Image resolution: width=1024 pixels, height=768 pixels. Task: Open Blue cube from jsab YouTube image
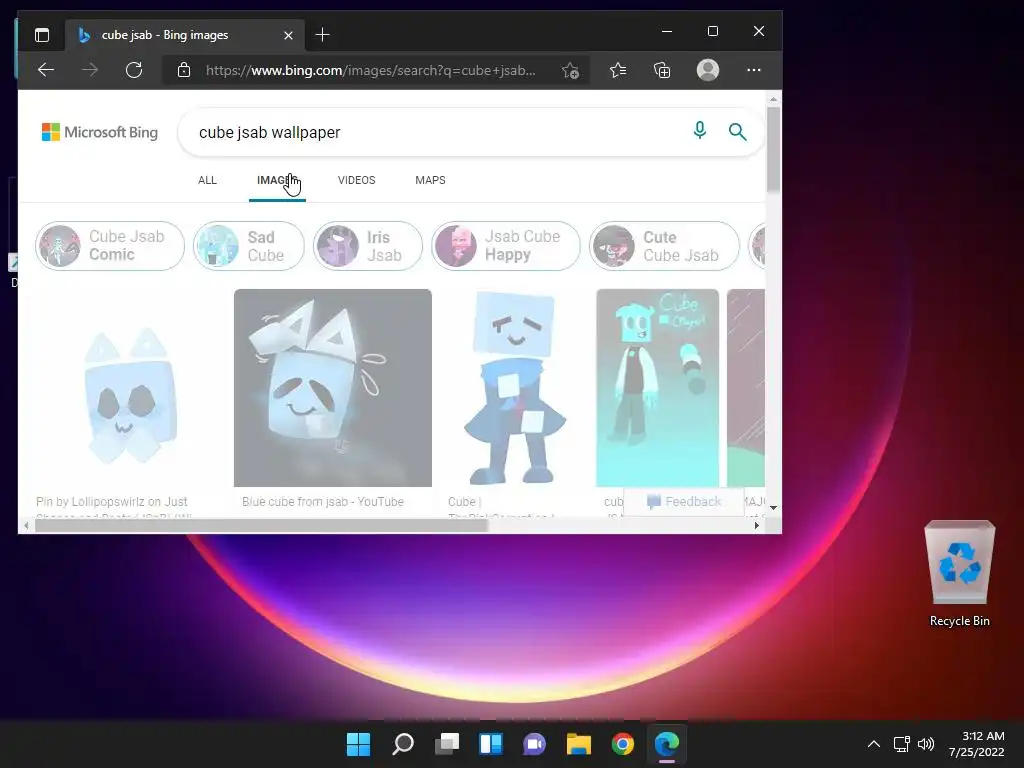pyautogui.click(x=332, y=388)
